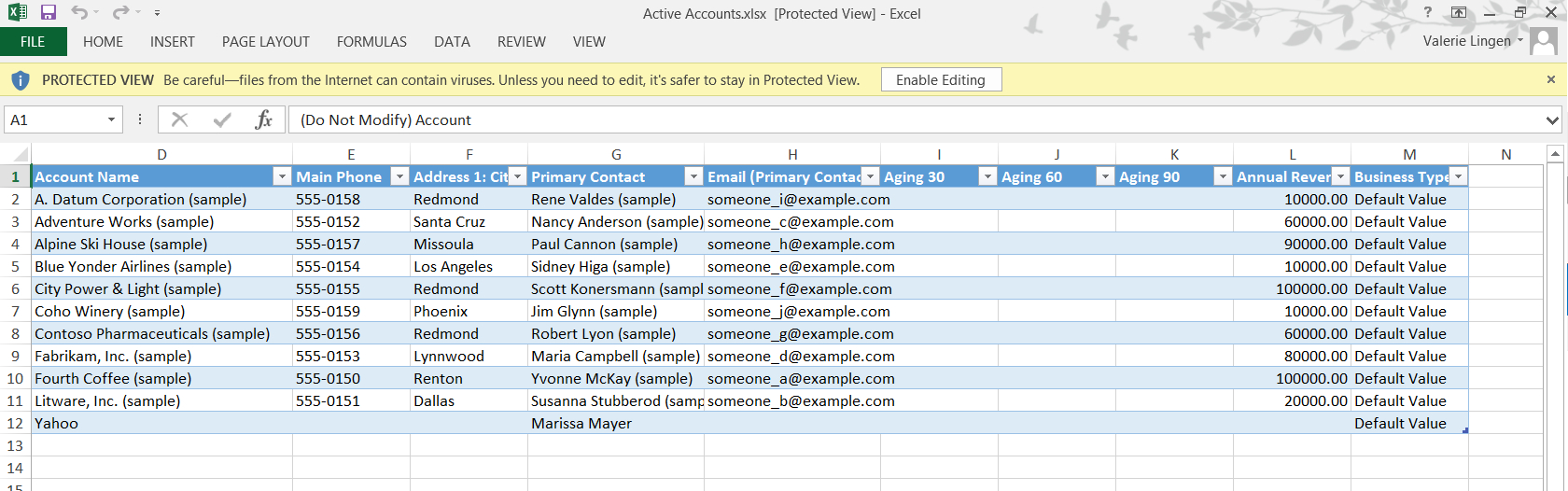1568x491 pixels.
Task: Open the Primary Contact filter dropdown
Action: point(693,176)
